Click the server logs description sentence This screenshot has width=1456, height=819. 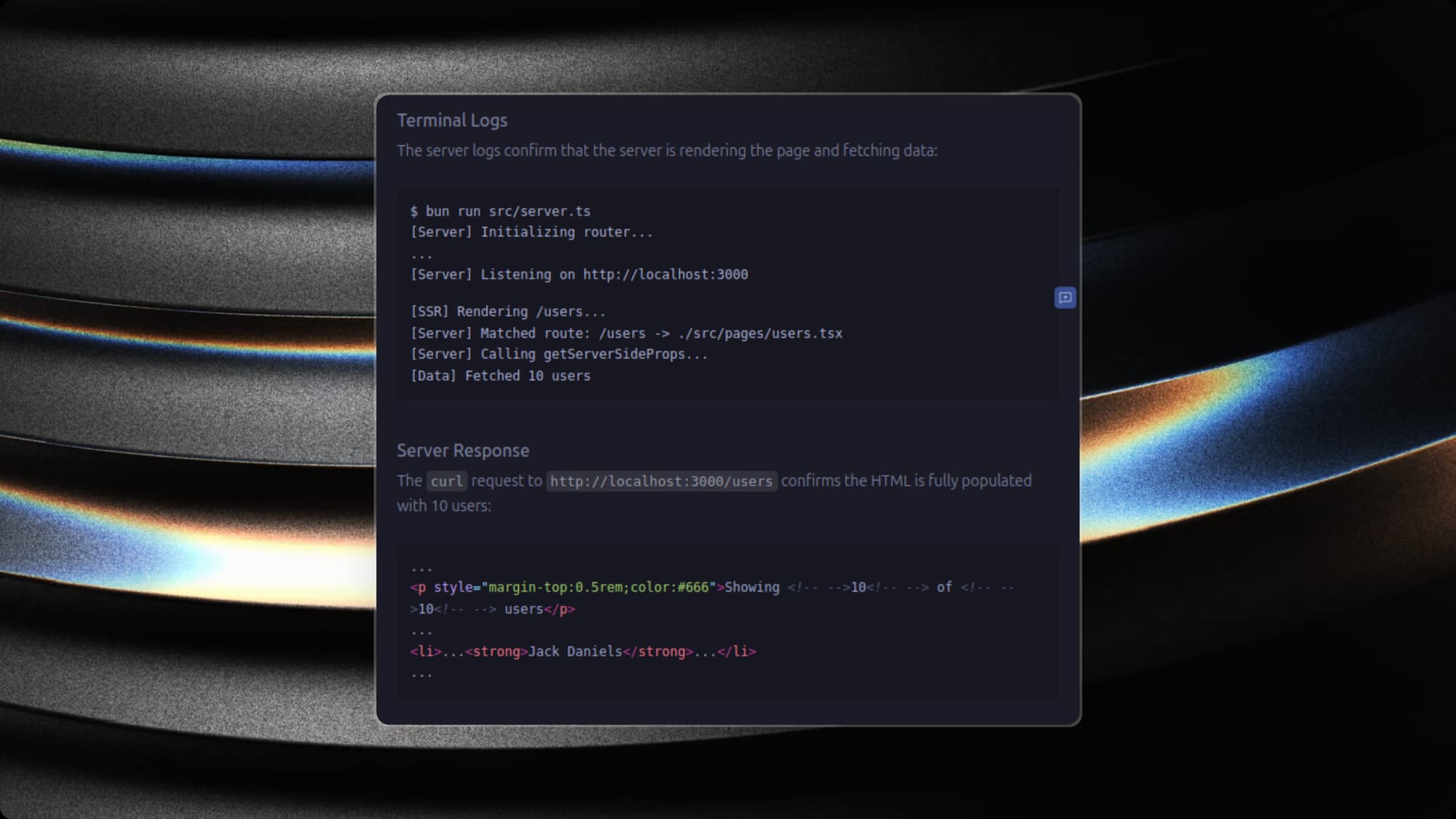coord(666,151)
